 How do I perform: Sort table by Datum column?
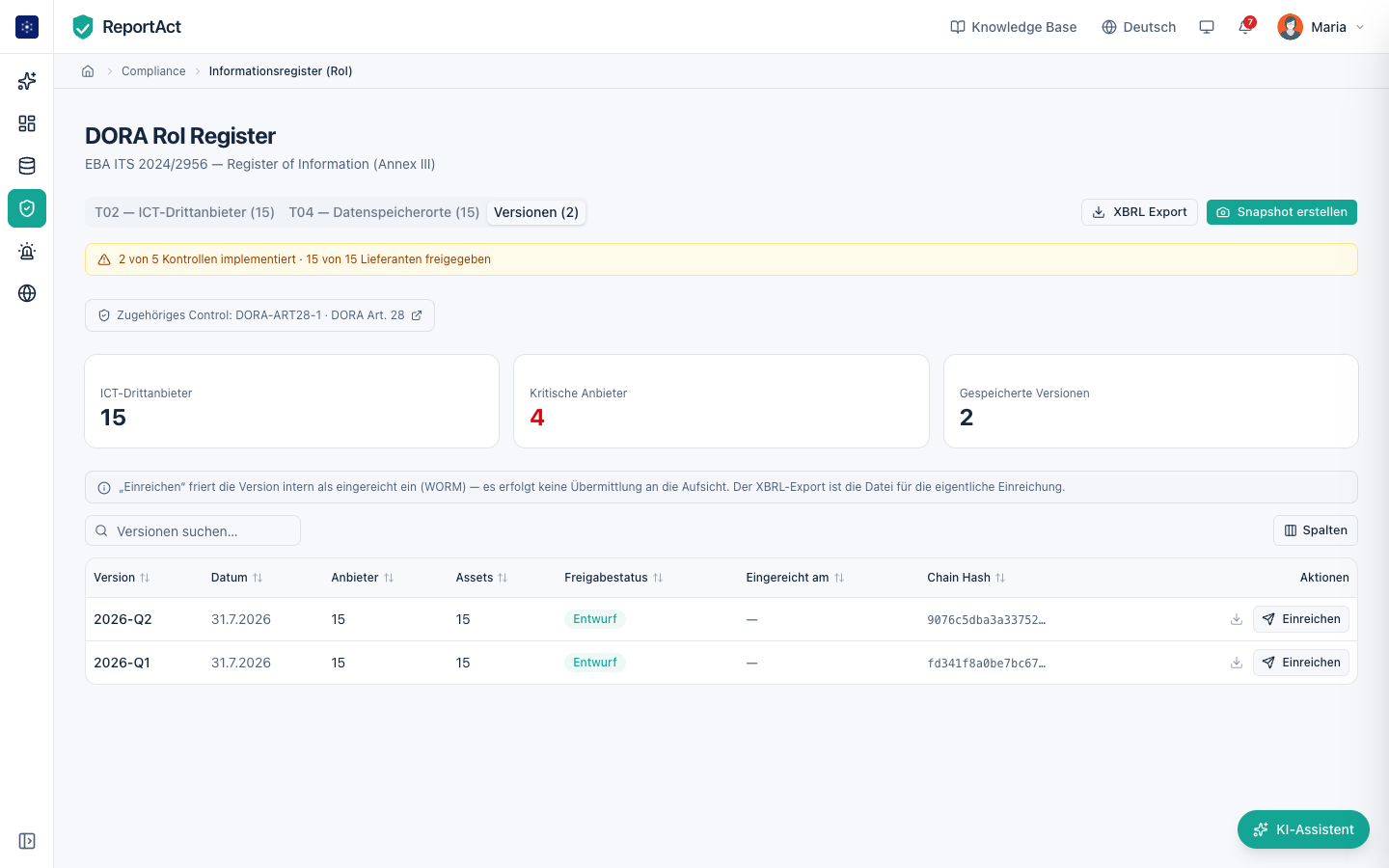click(x=236, y=578)
